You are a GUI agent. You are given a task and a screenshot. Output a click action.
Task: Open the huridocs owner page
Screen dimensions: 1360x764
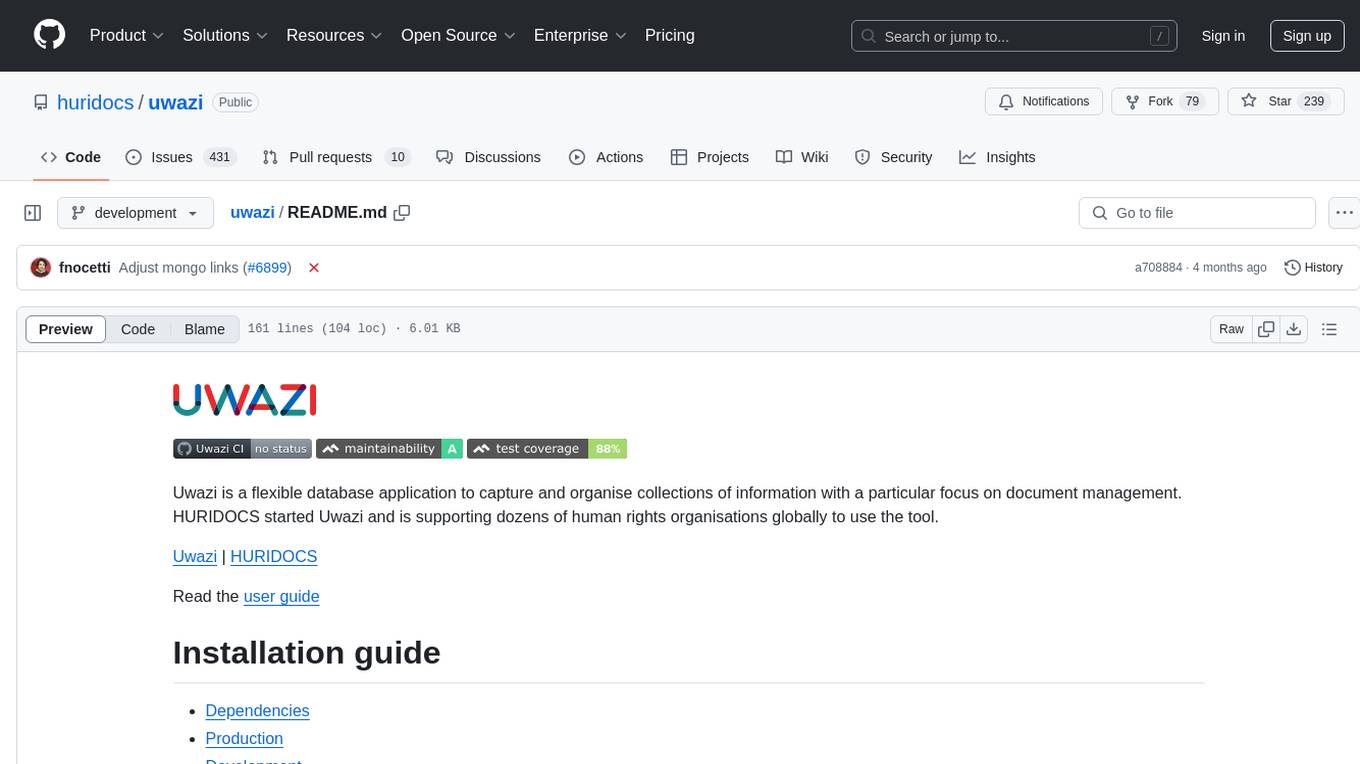pos(95,102)
